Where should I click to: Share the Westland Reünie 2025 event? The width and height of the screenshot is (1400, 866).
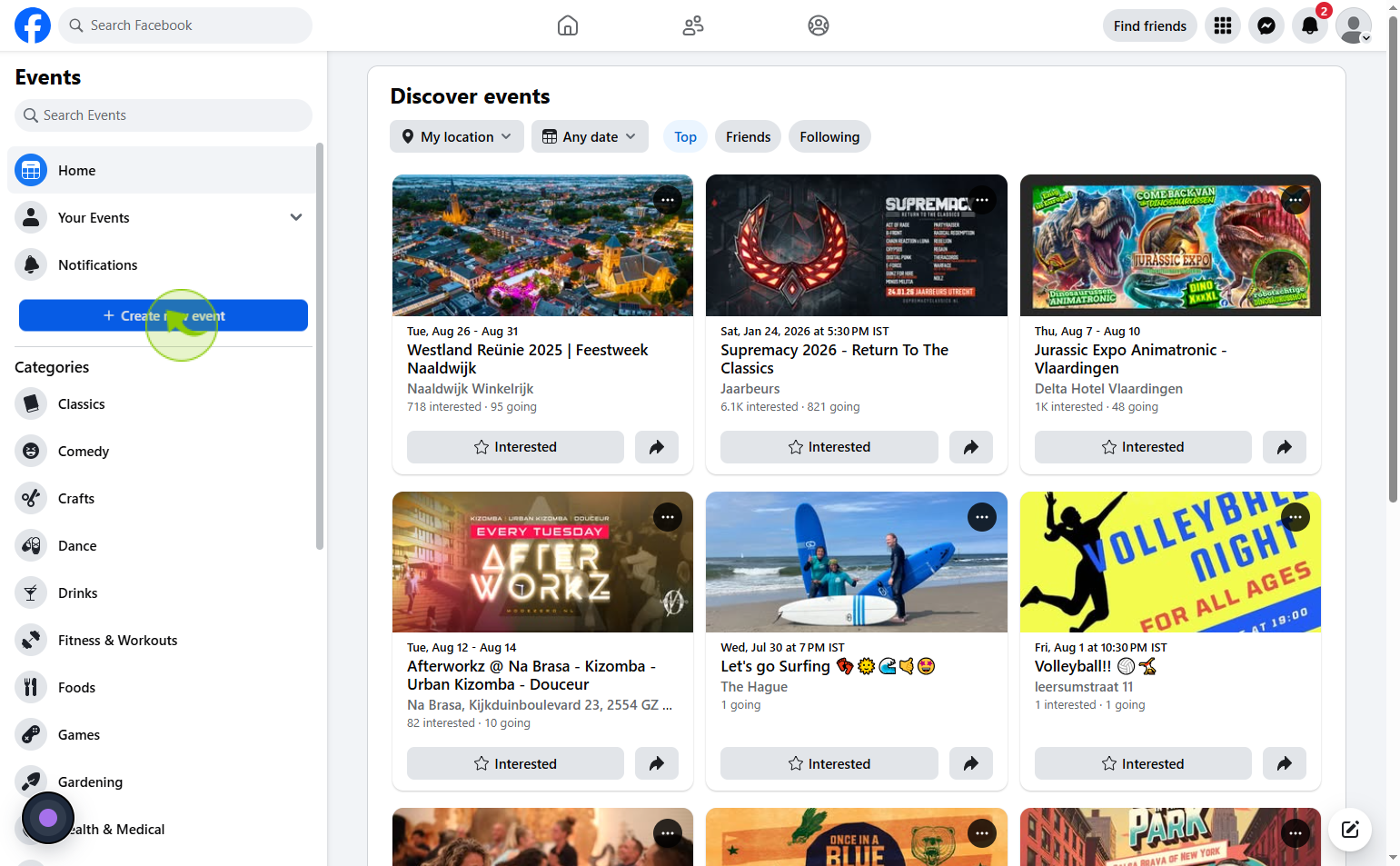[657, 447]
